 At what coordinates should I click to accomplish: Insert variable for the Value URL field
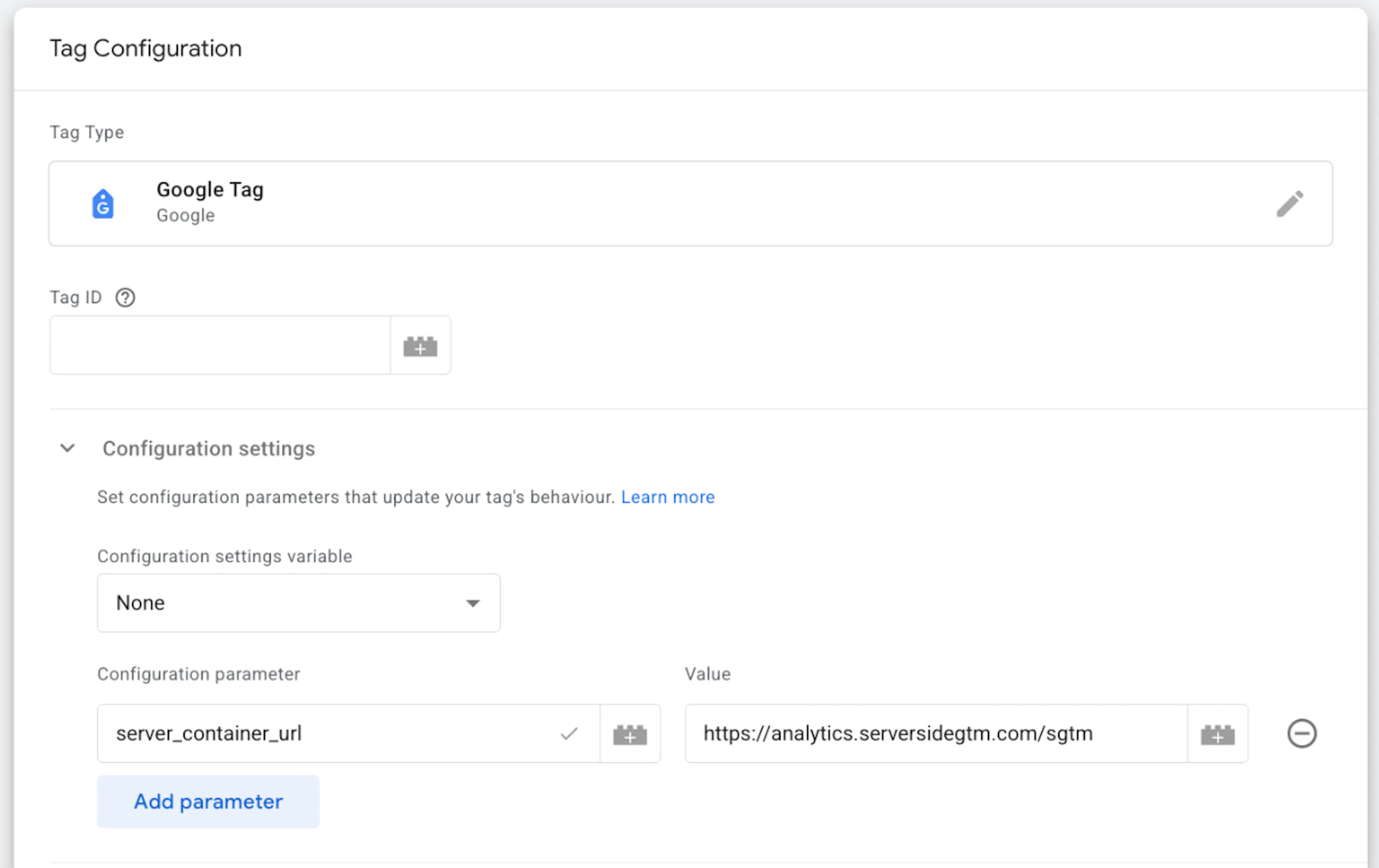pos(1217,733)
